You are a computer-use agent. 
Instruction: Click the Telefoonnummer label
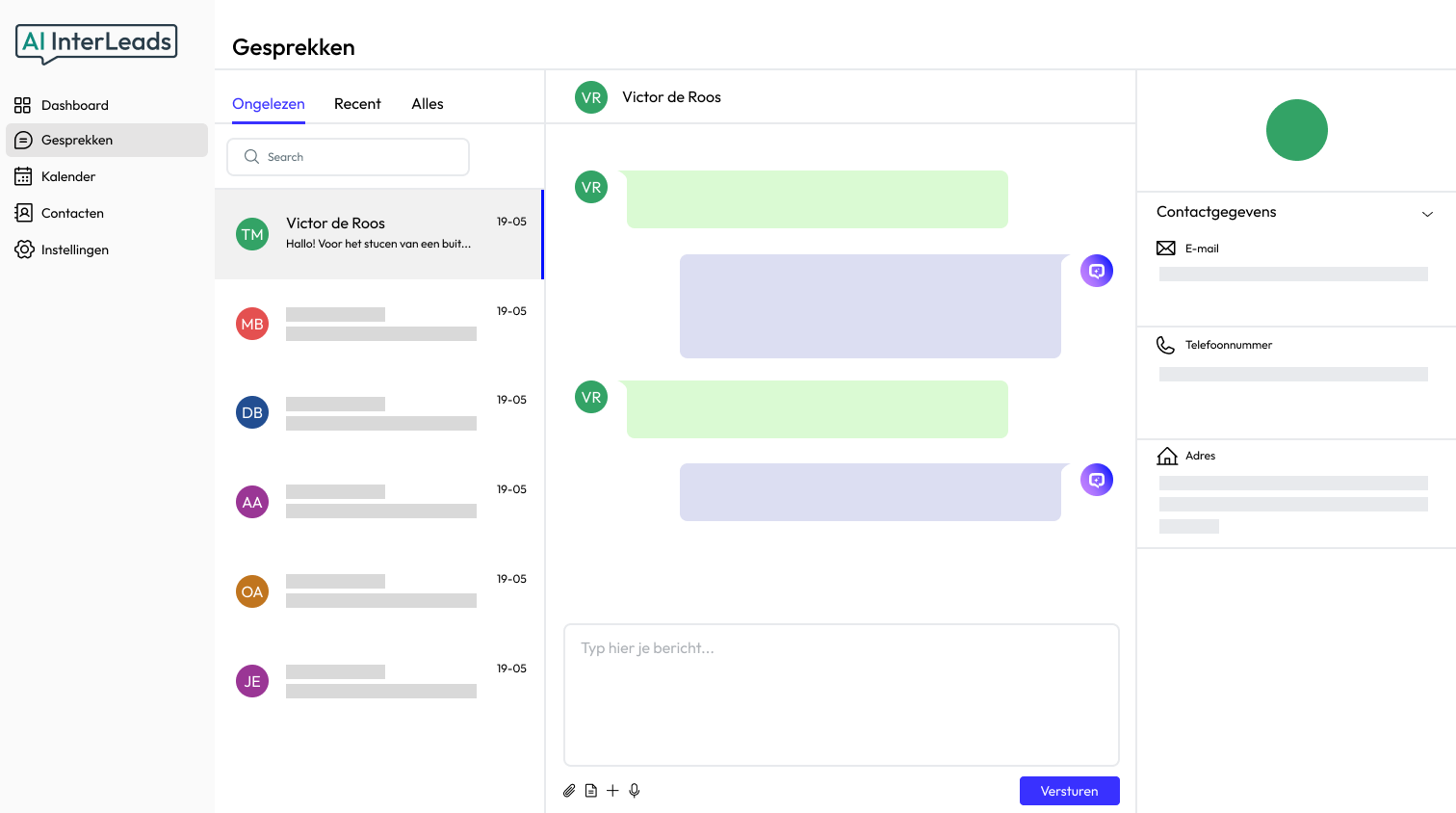pyautogui.click(x=1229, y=345)
